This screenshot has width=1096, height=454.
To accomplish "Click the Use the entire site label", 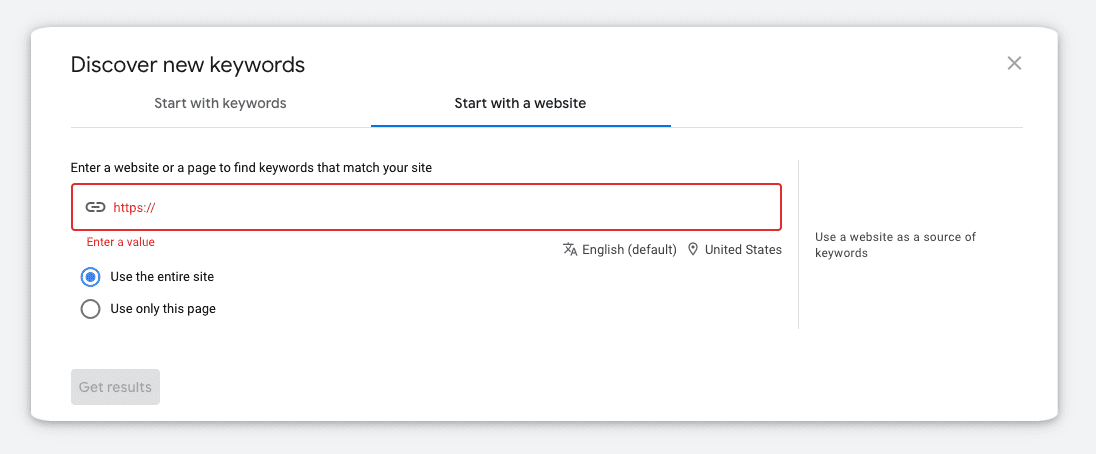I will tap(162, 277).
